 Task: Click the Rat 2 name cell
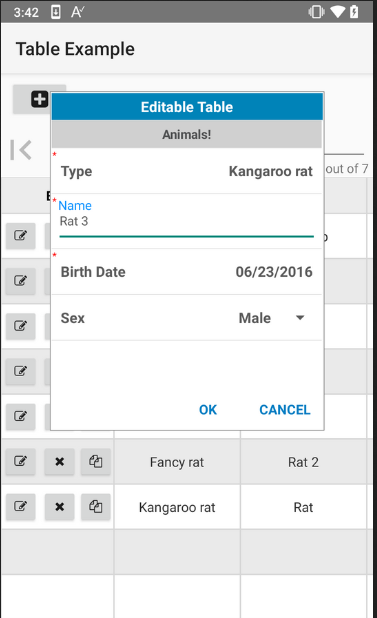point(303,462)
